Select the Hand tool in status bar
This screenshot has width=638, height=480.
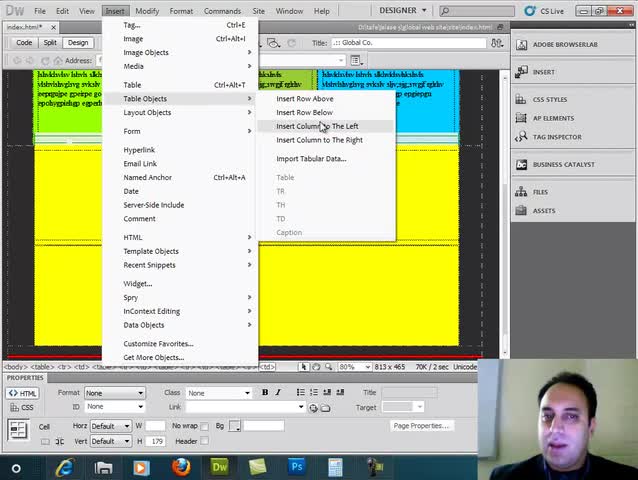click(x=316, y=367)
